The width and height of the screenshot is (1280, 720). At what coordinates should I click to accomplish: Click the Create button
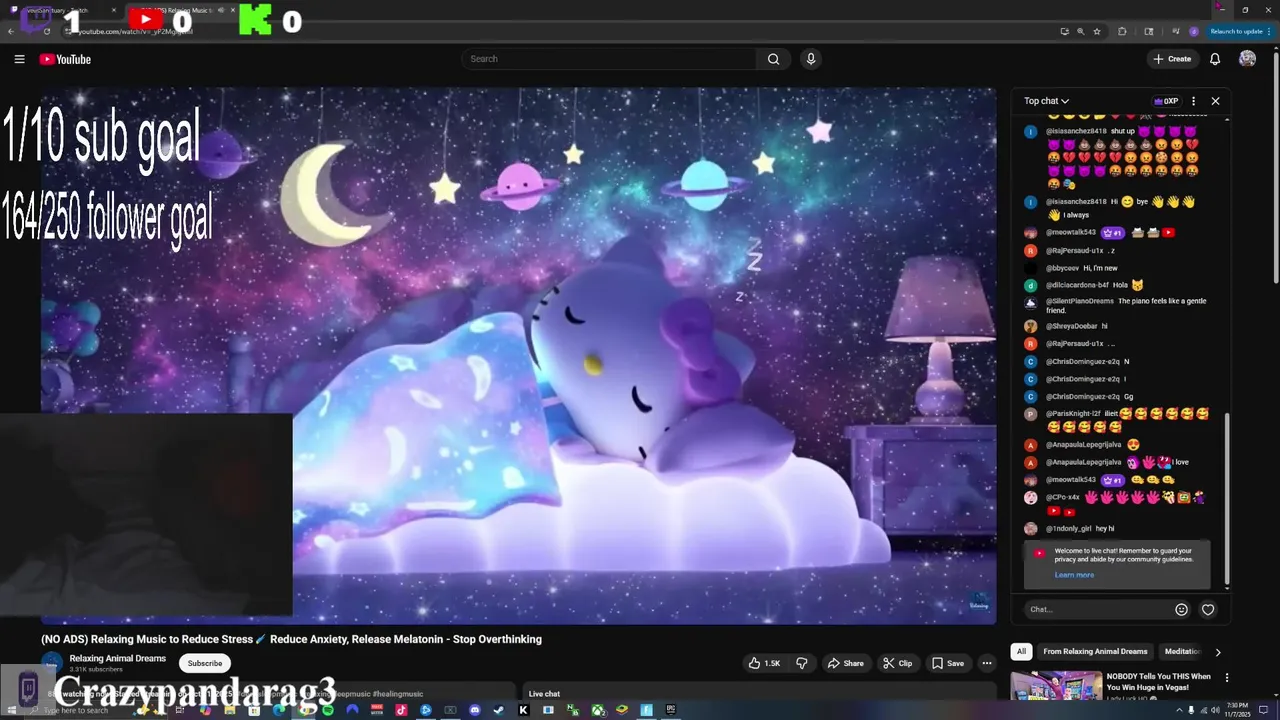tap(1172, 59)
